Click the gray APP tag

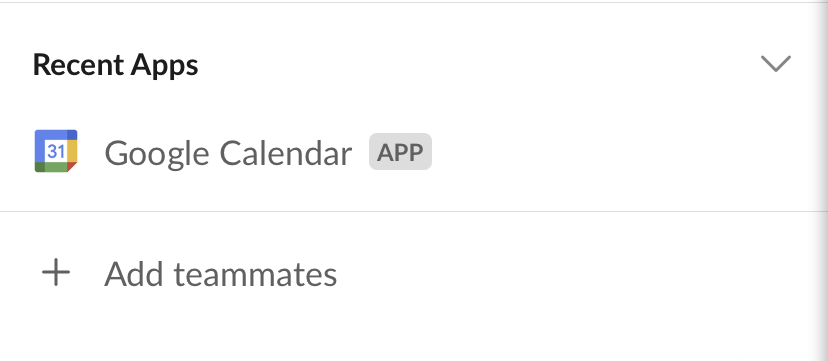pos(400,152)
